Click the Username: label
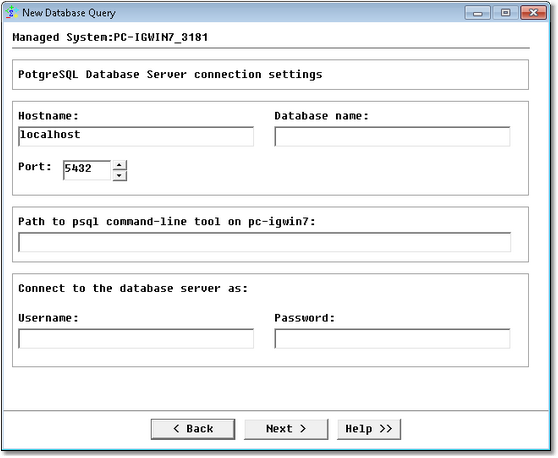 tap(48, 318)
